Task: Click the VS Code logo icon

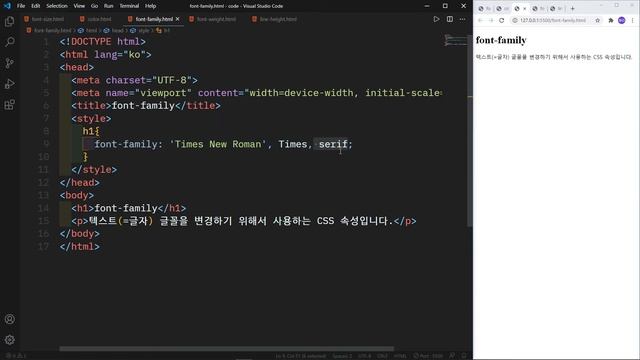Action: (7, 6)
